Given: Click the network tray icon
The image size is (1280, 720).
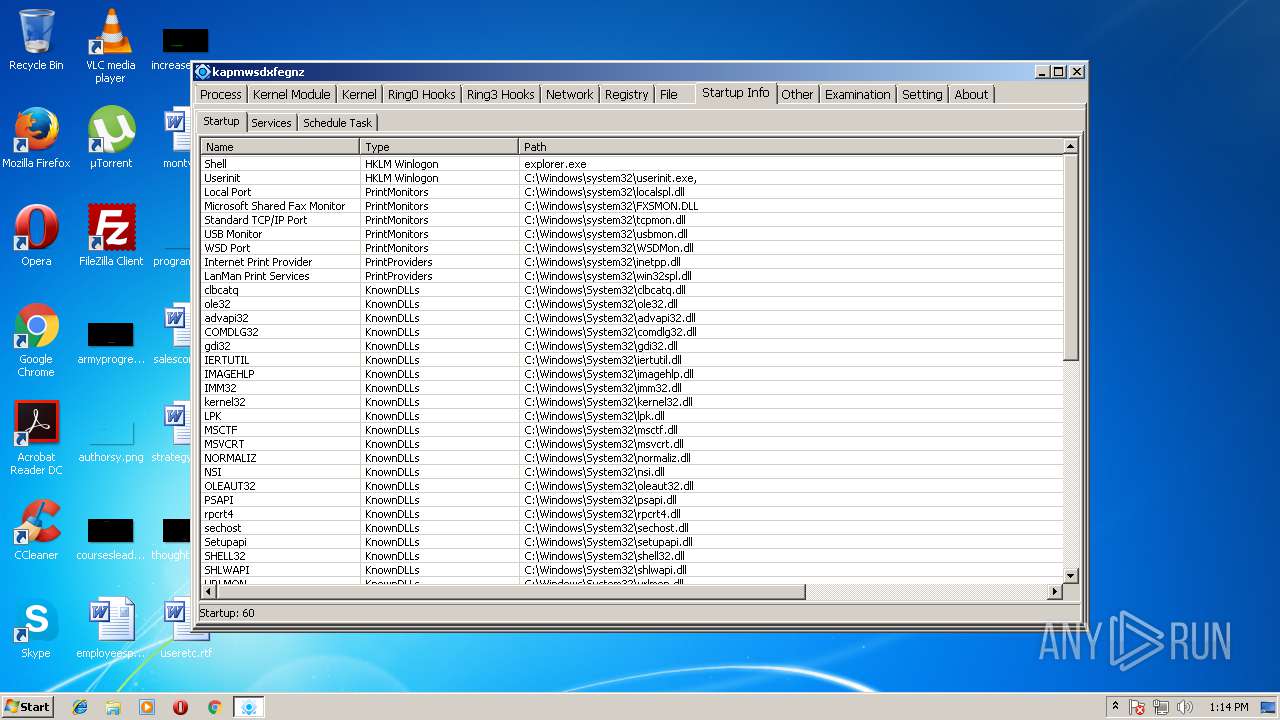Looking at the screenshot, I should click(1161, 707).
